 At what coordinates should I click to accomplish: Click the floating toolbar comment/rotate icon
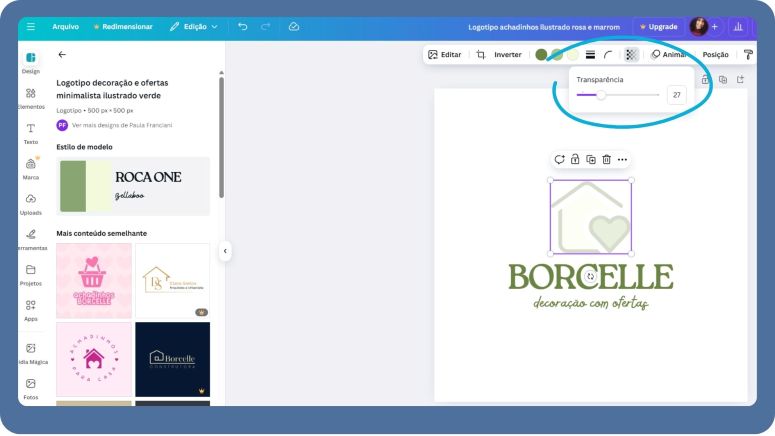click(x=559, y=160)
